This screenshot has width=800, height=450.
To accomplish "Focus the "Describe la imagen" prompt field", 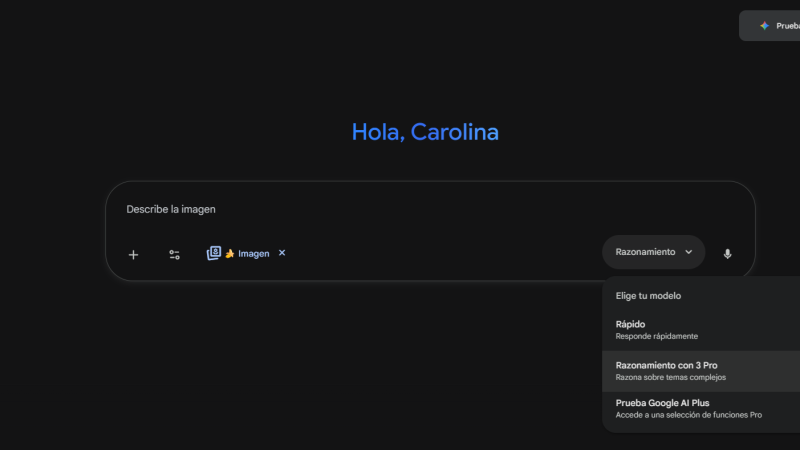I will pos(400,209).
